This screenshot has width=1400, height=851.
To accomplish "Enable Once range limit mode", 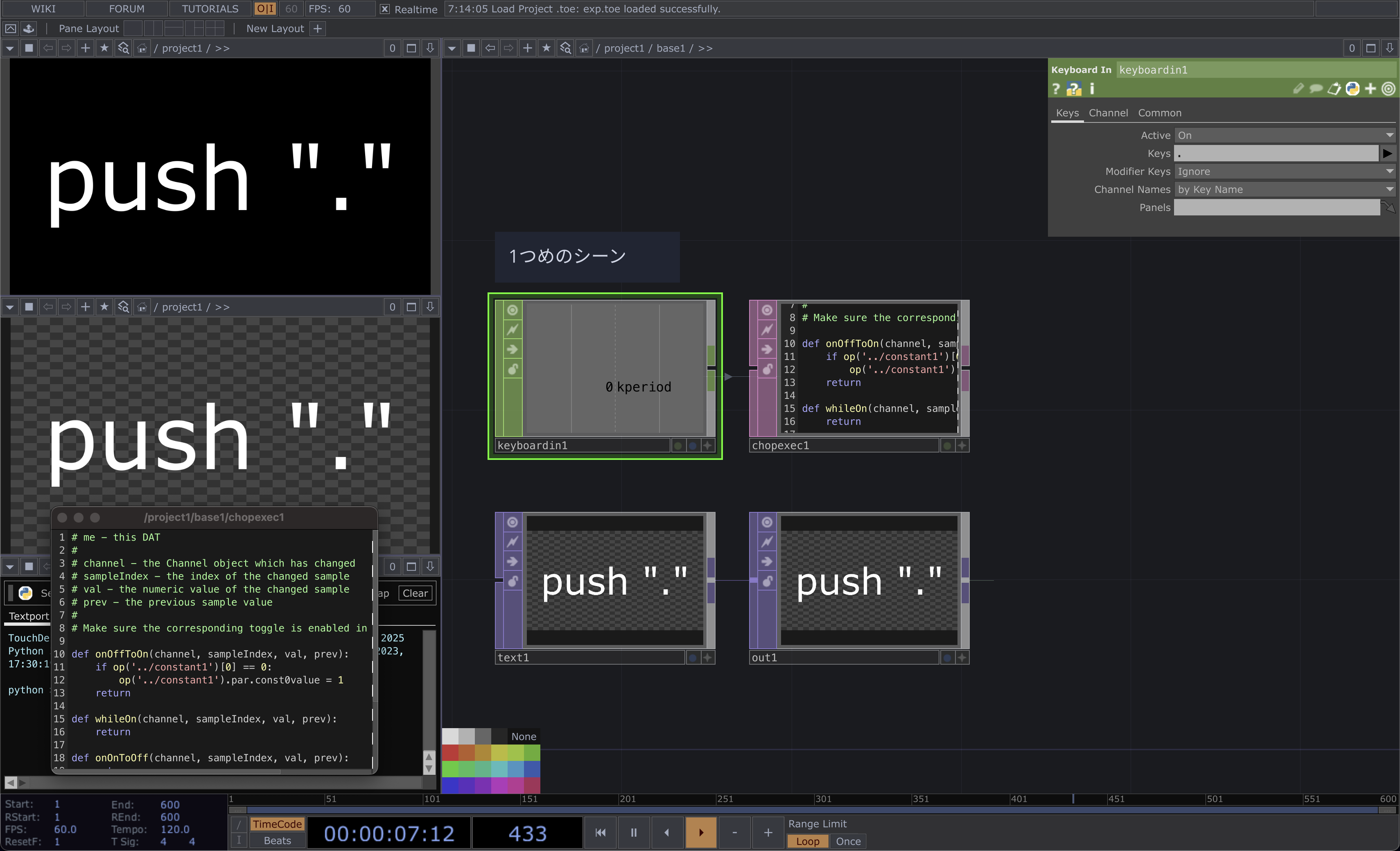I will [848, 841].
